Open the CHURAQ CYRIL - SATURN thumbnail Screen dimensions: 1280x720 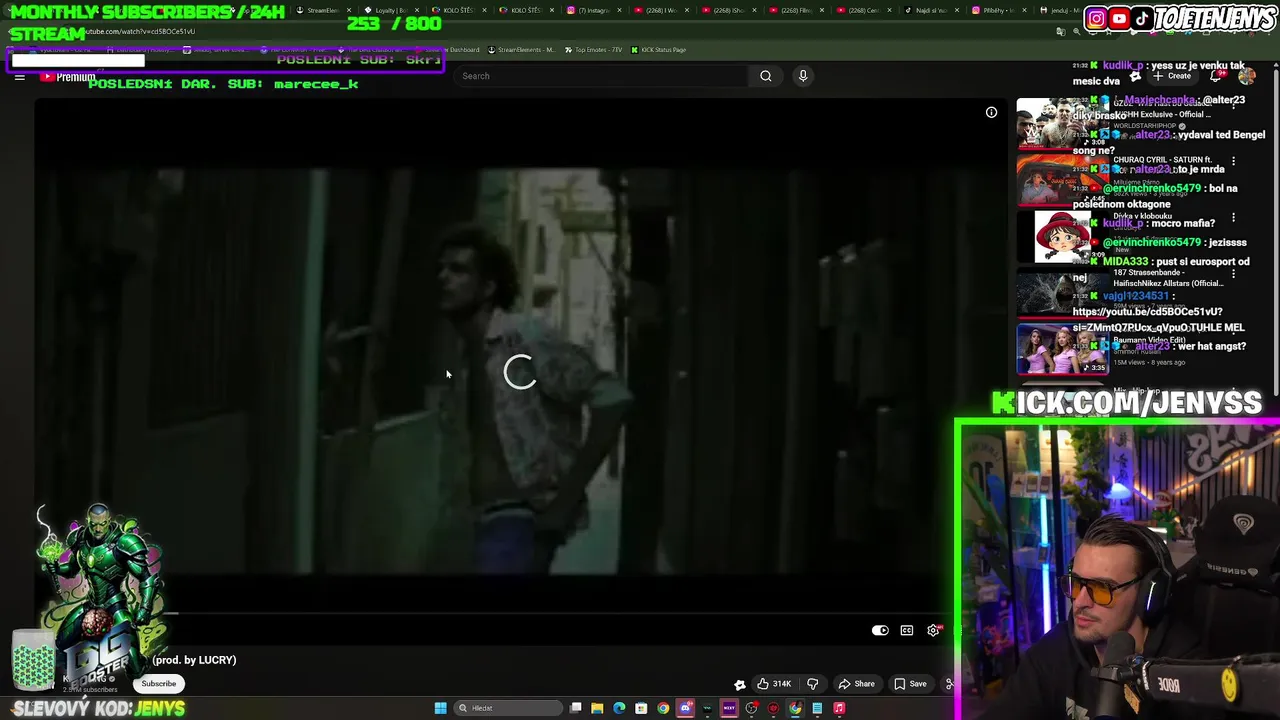tap(1062, 180)
